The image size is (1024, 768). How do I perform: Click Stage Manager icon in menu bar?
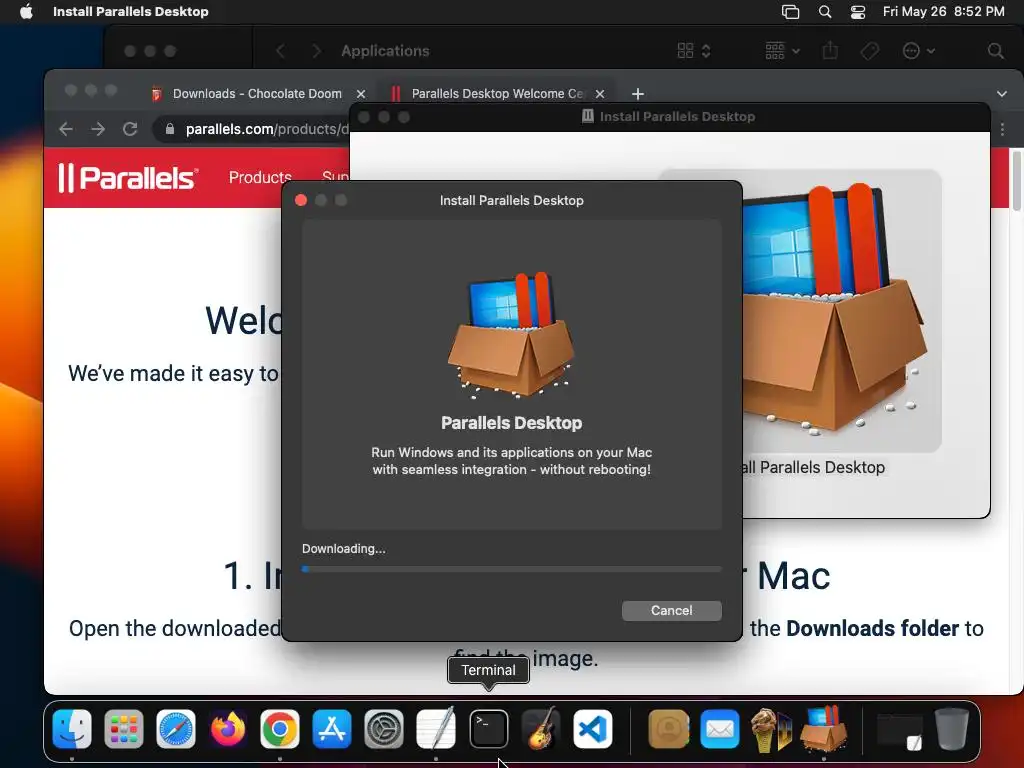coord(790,12)
